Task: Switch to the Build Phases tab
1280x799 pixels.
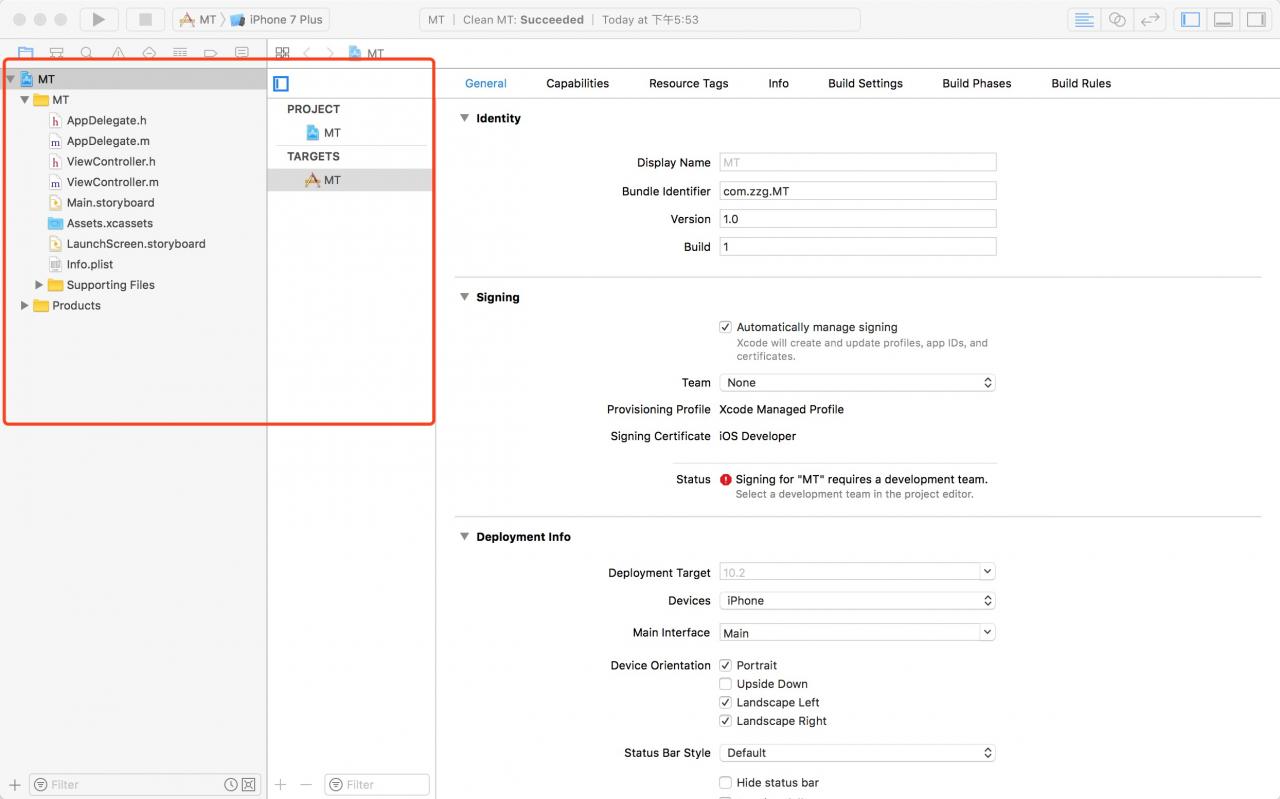Action: point(976,83)
